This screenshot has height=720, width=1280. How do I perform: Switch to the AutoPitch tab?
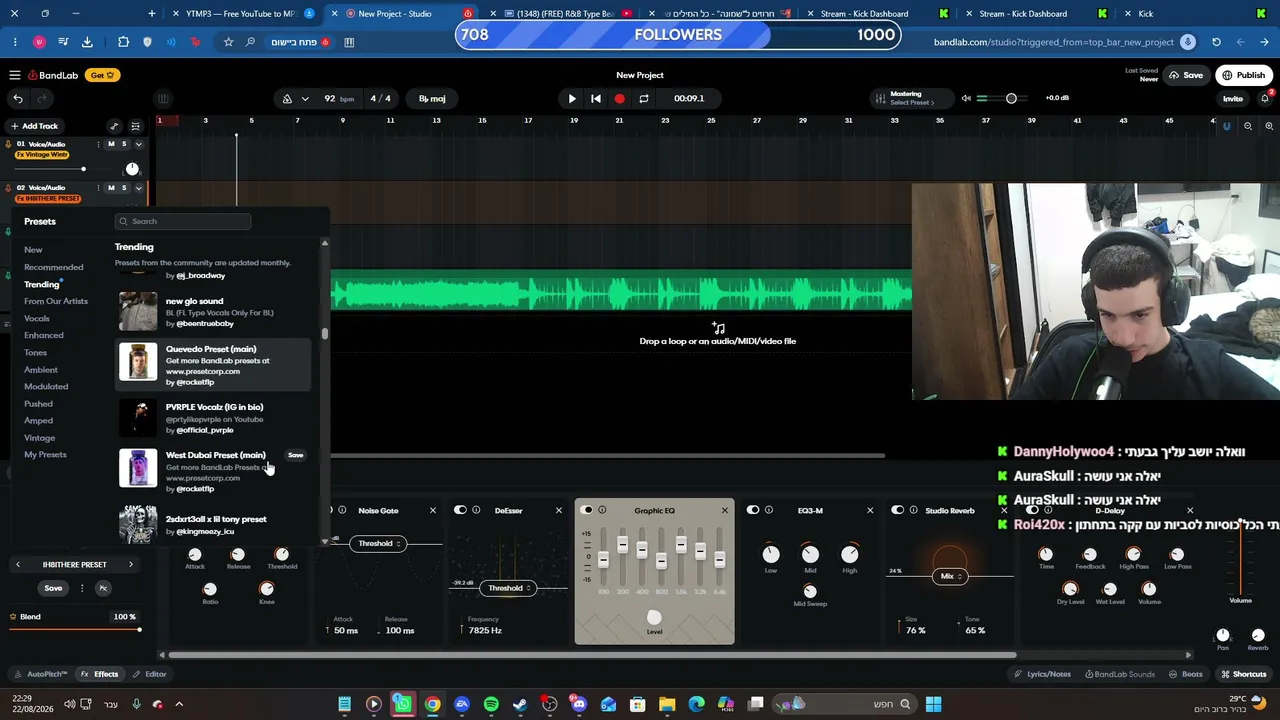click(x=42, y=674)
